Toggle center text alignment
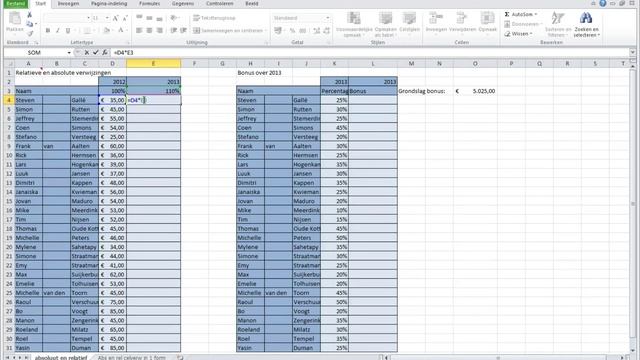 [149, 31]
